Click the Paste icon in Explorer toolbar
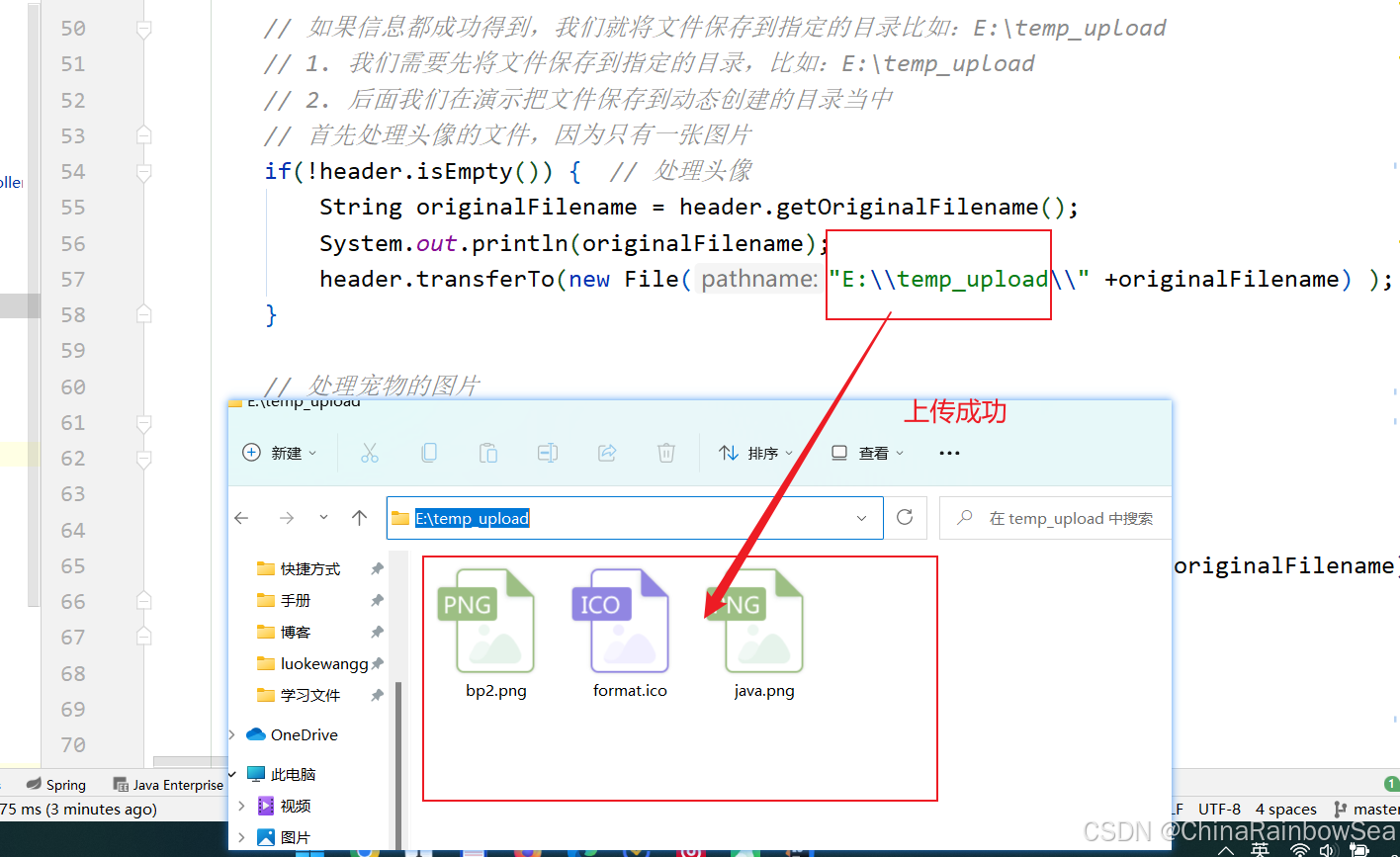Screen dimensions: 1400x857 487,452
